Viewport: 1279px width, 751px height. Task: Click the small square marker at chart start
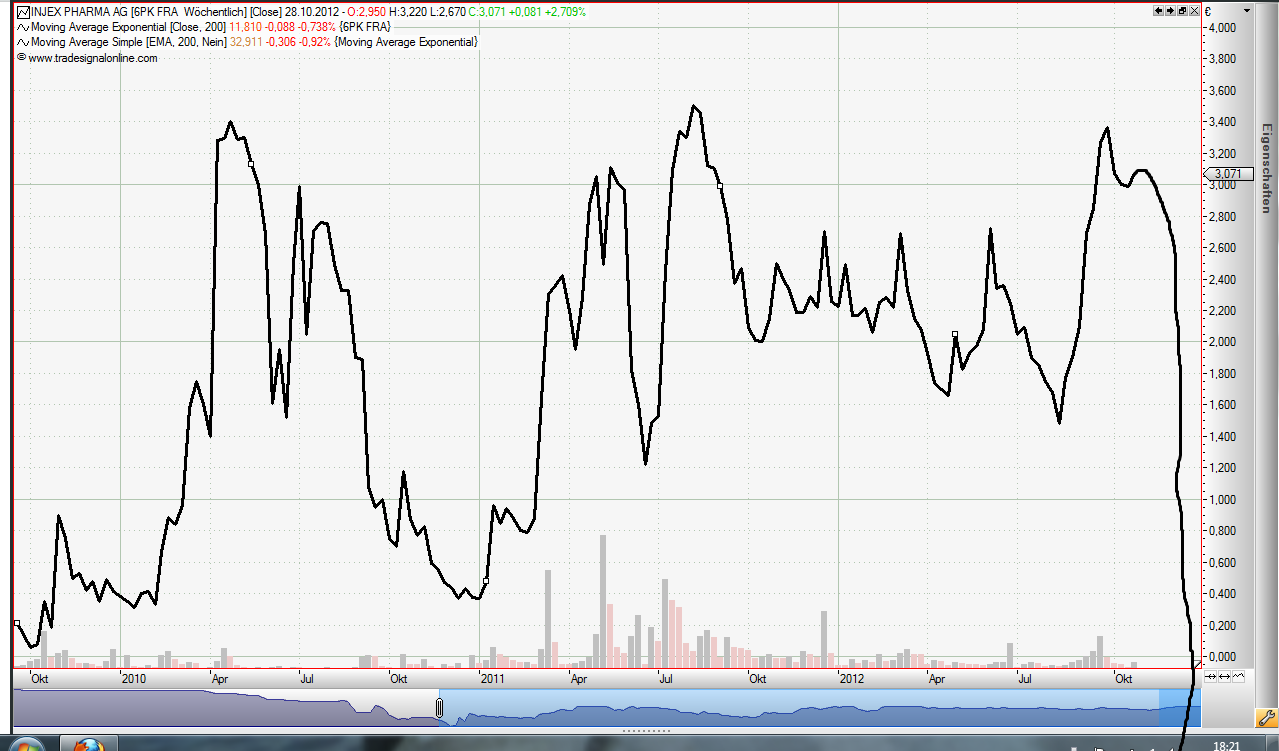coord(16,622)
